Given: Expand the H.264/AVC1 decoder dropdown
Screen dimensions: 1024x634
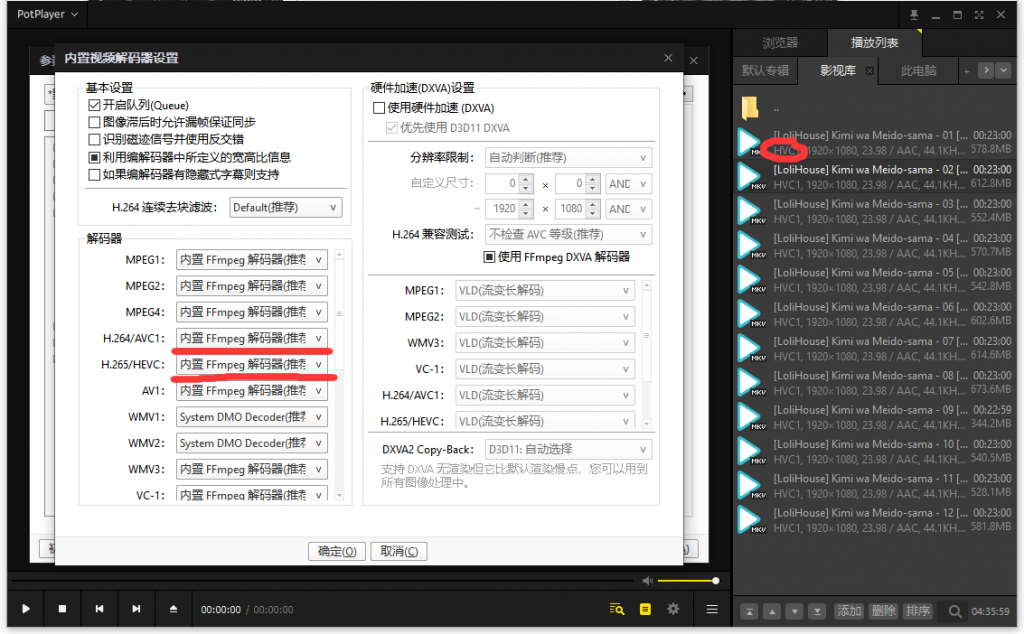Looking at the screenshot, I should pos(252,338).
